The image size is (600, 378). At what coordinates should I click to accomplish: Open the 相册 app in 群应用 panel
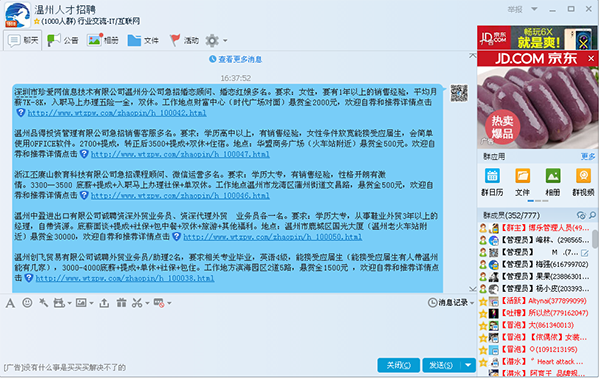coord(553,182)
